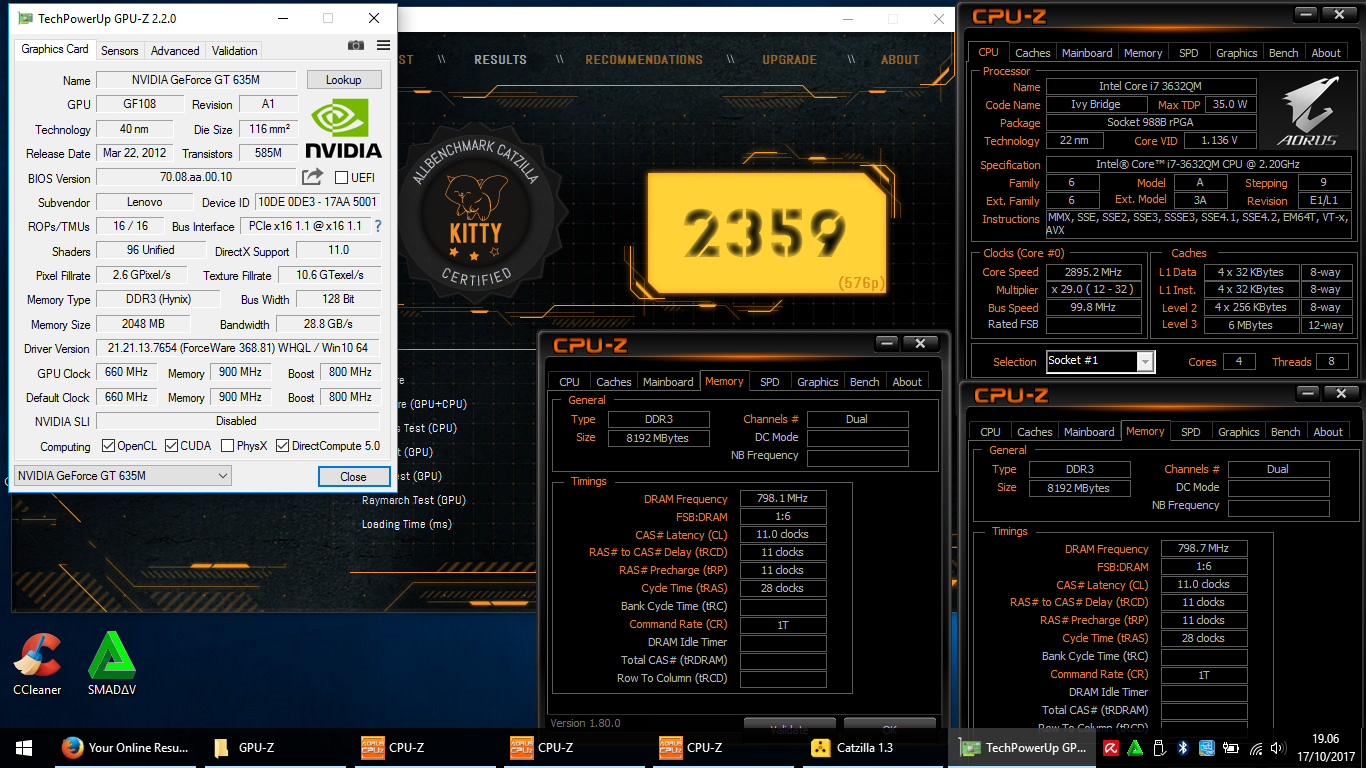
Task: Open About tab in top-right CPU-Z
Action: [x=1326, y=53]
